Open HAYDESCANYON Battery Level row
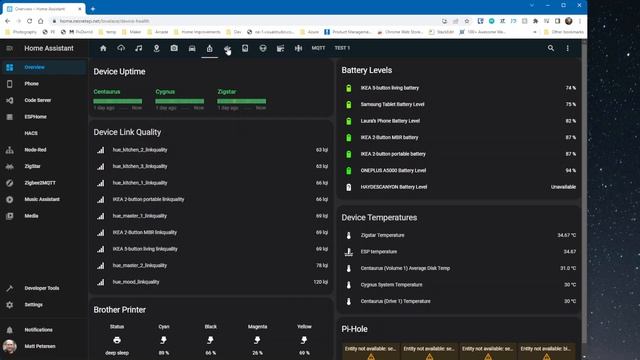Screen dimensions: 640x360 point(459,187)
